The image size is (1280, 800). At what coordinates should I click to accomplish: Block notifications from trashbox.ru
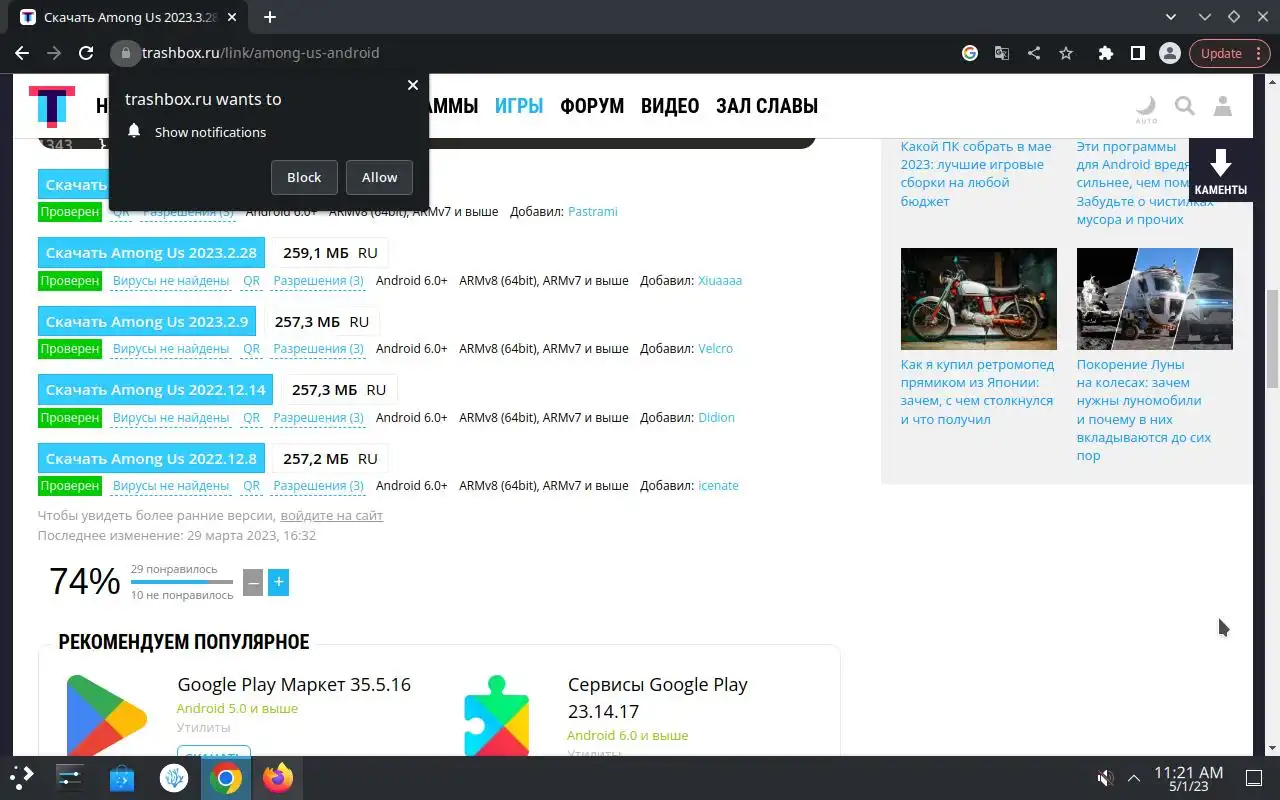click(x=304, y=177)
